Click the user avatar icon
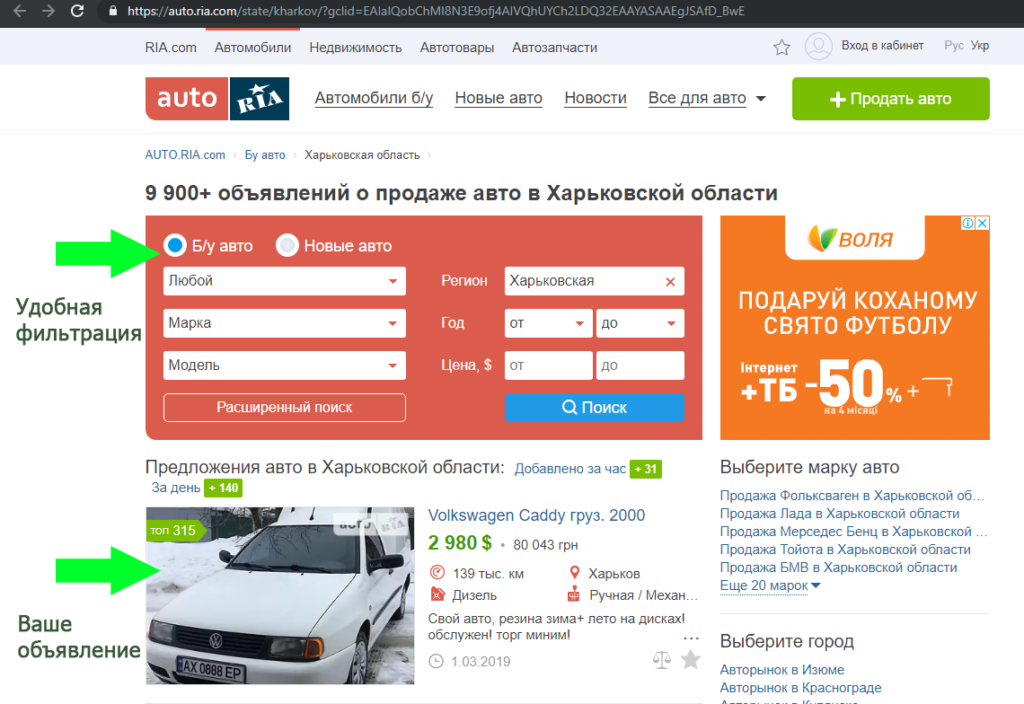 click(x=818, y=46)
